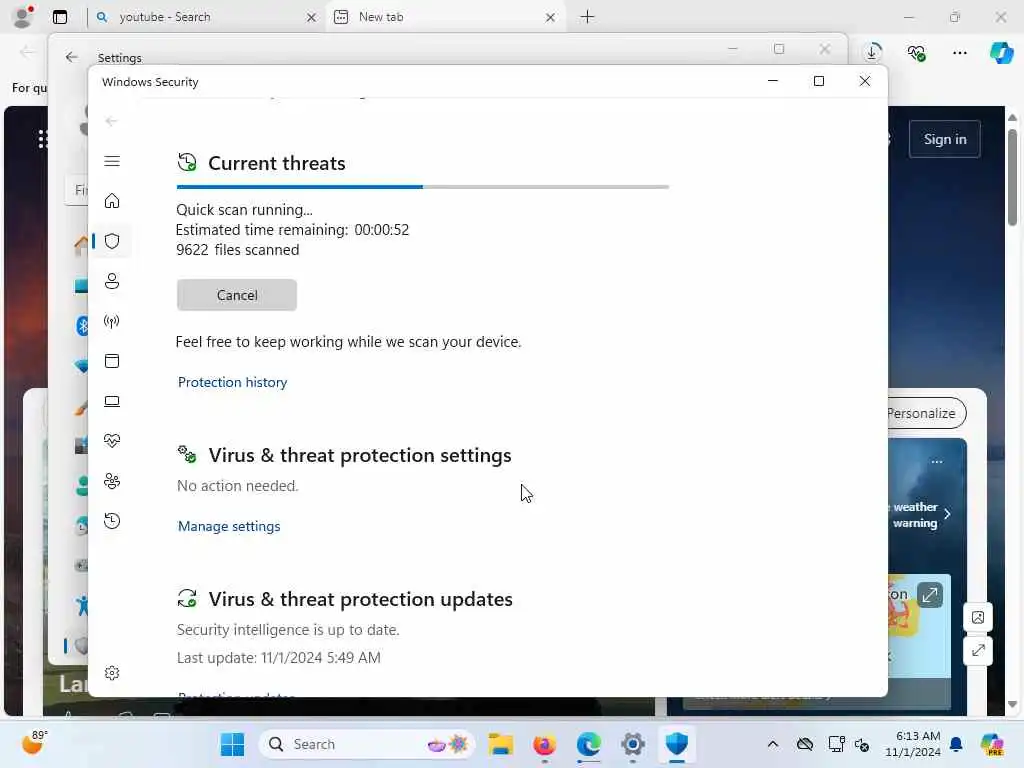Open weather card ellipsis options
Viewport: 1024px width, 768px height.
937,462
